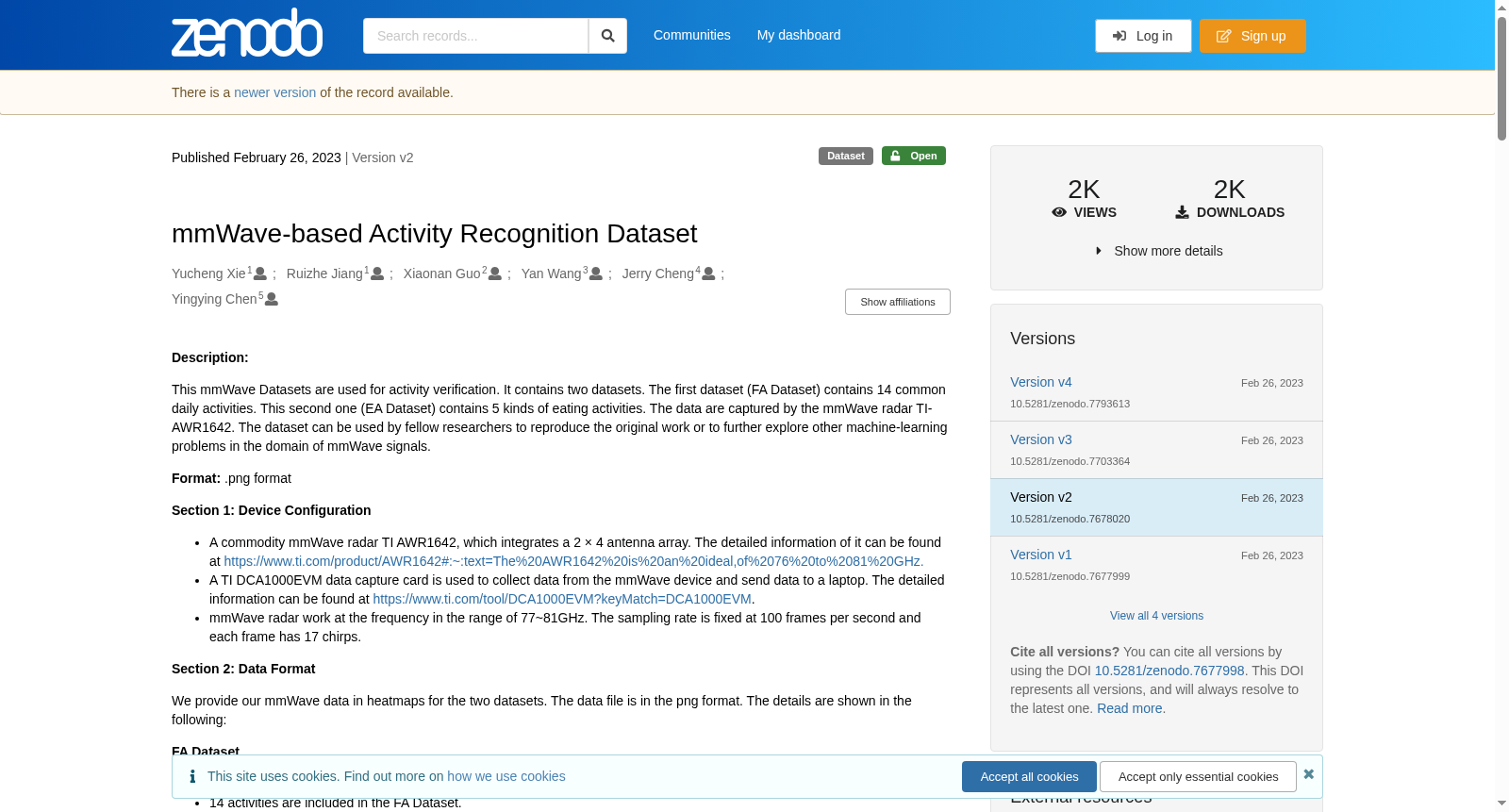Click author name Yan Wang
This screenshot has height=812, width=1509.
552,273
